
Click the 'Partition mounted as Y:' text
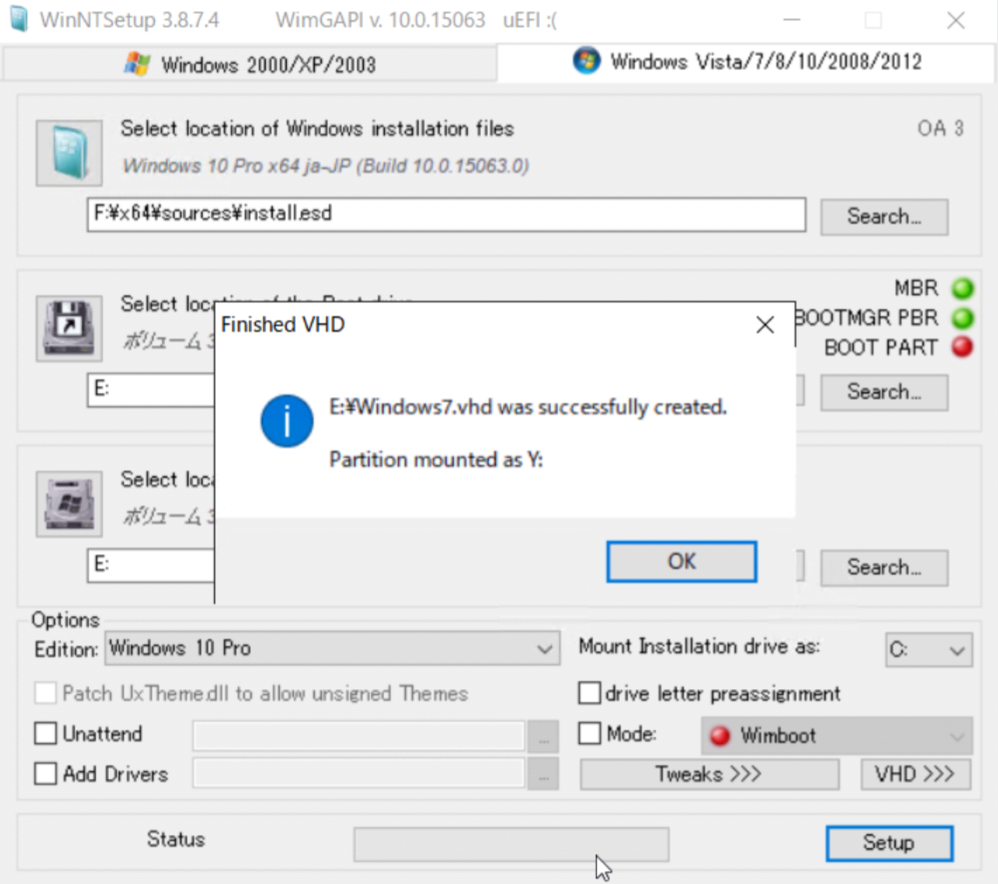tap(436, 460)
